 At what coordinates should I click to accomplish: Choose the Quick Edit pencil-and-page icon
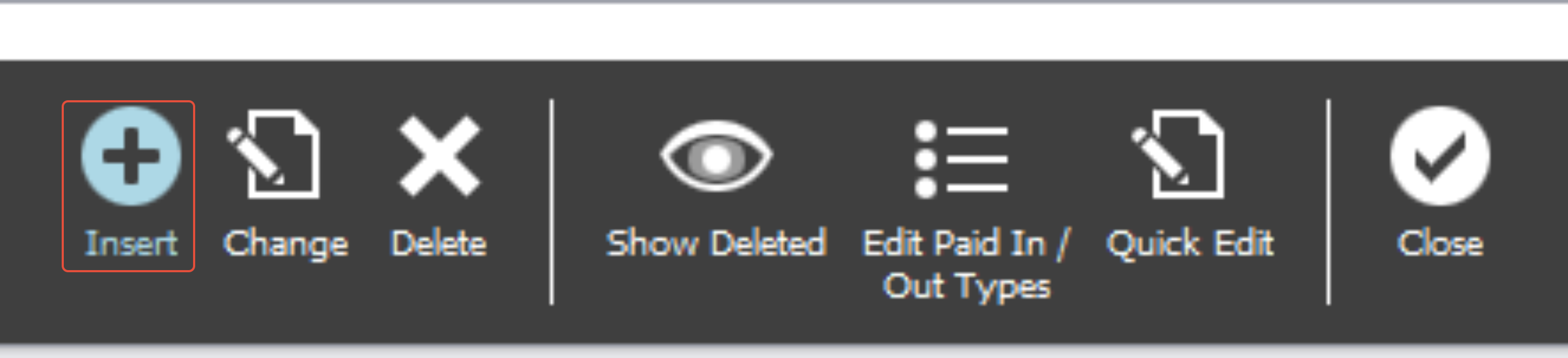[1178, 154]
